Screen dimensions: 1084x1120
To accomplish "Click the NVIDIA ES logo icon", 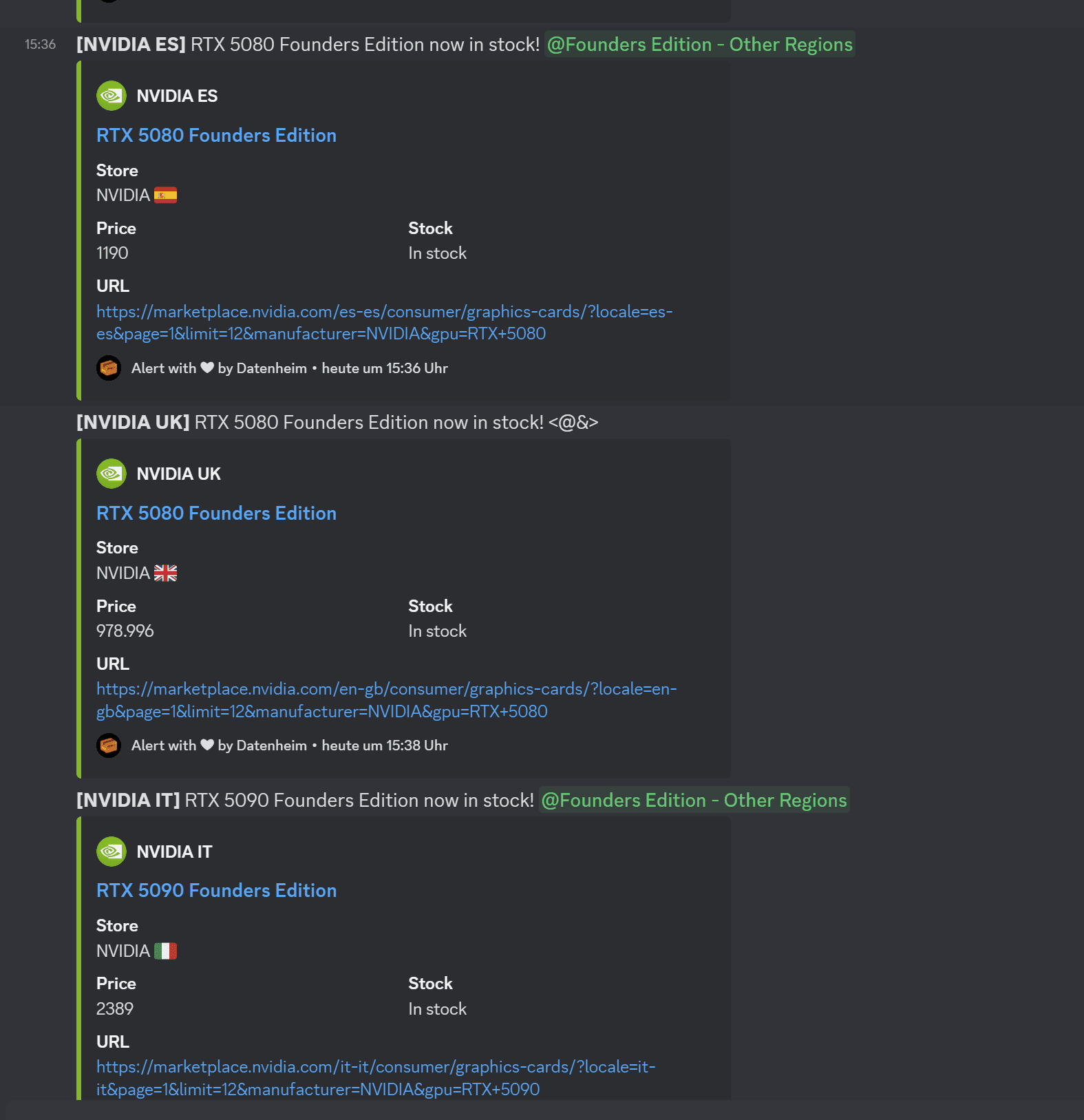I will click(x=111, y=96).
